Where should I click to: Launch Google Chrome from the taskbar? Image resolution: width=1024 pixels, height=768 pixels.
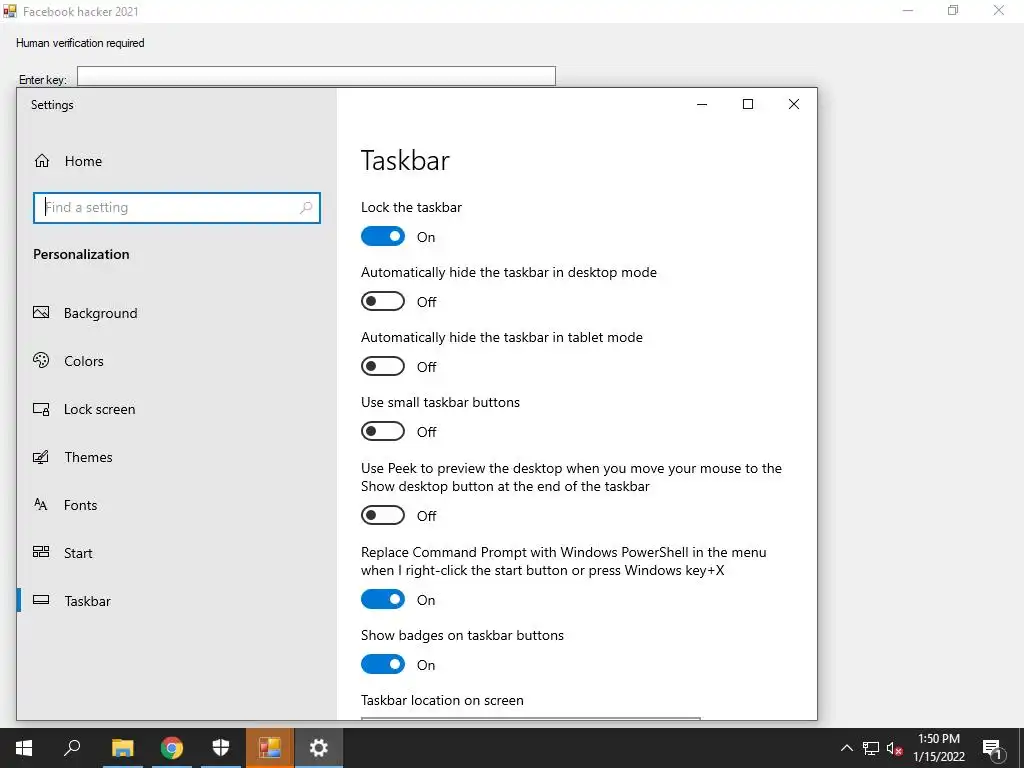tap(172, 748)
